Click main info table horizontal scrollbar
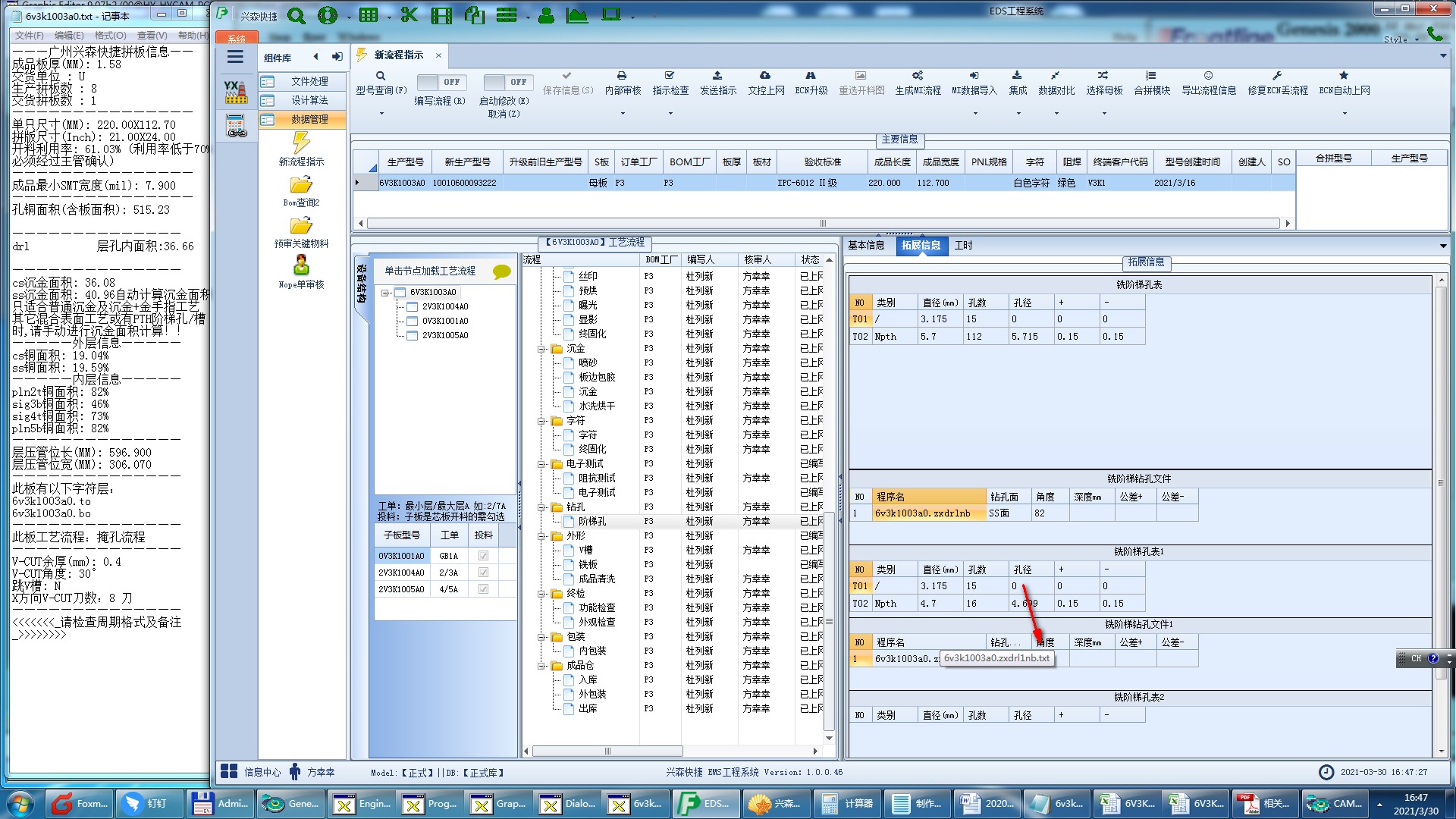This screenshot has height=819, width=1456. [824, 224]
